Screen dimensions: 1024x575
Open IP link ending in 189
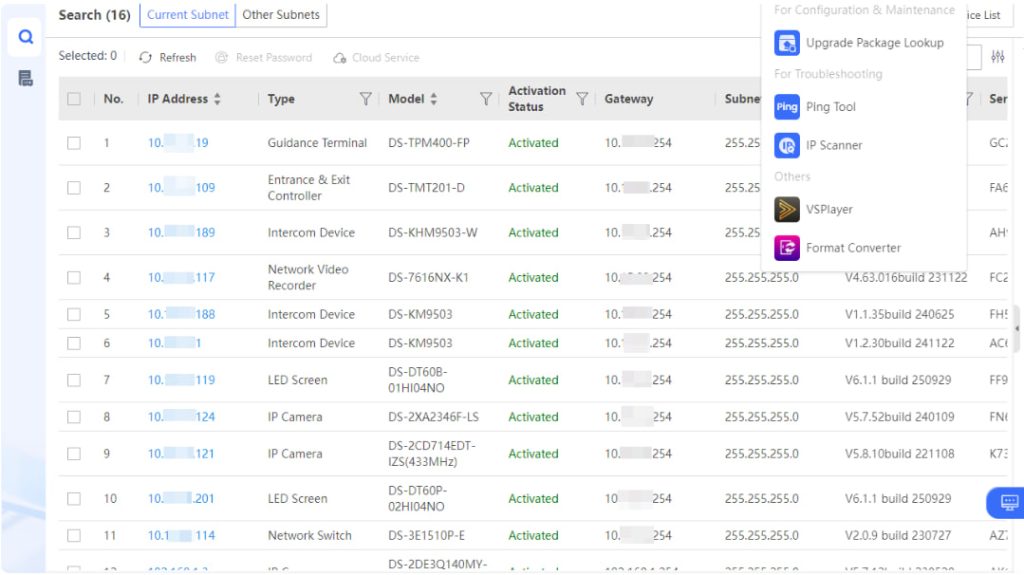point(181,233)
